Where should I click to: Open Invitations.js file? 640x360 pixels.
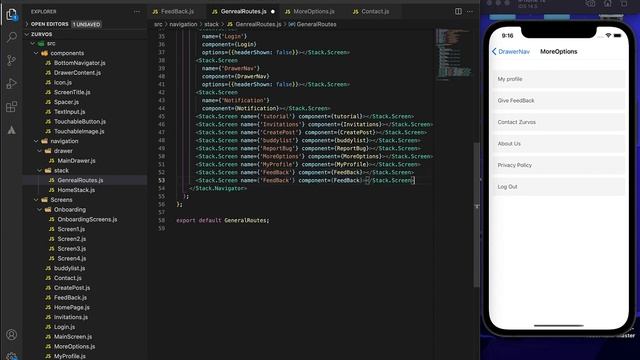(x=71, y=317)
